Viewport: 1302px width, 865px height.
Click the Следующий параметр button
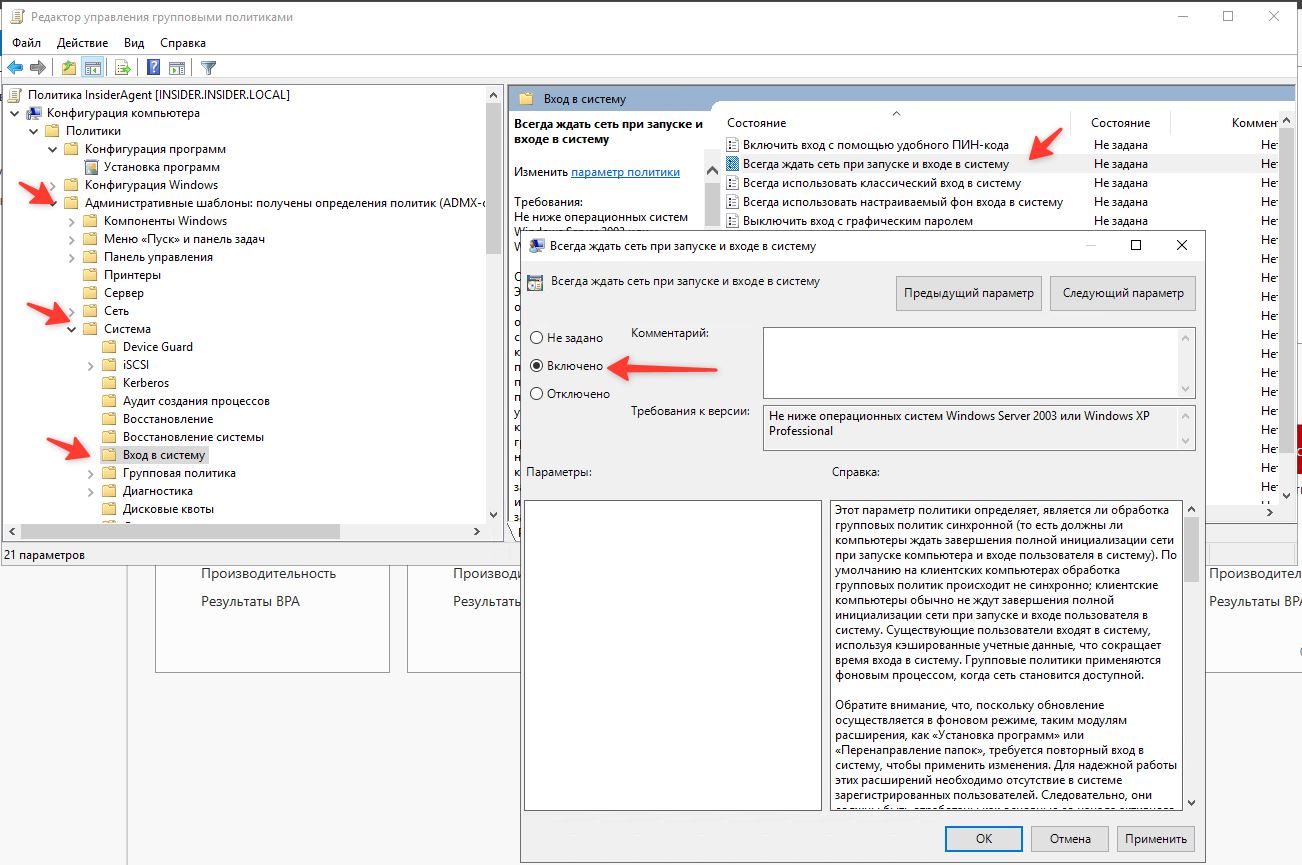click(1123, 293)
